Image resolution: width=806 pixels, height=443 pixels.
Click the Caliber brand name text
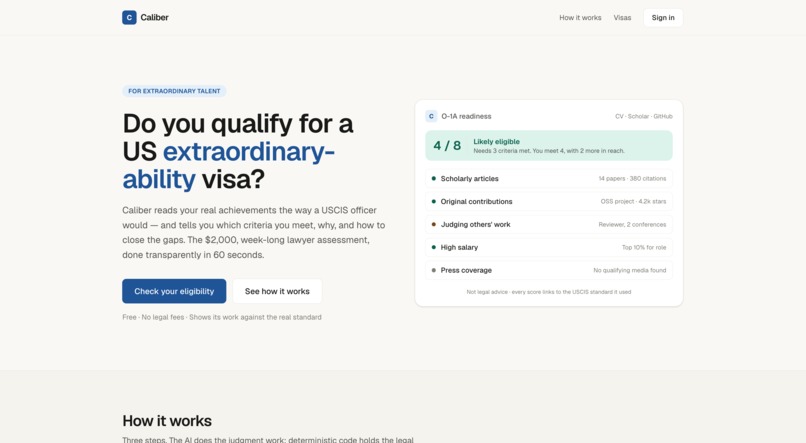click(x=154, y=17)
